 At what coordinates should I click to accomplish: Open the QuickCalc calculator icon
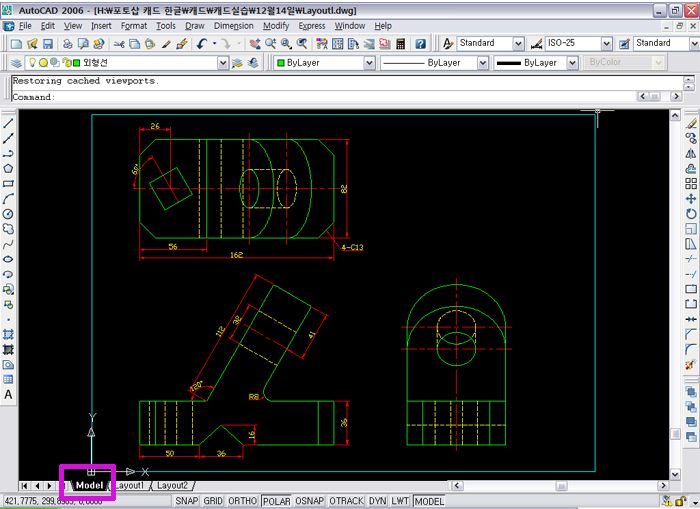point(400,44)
